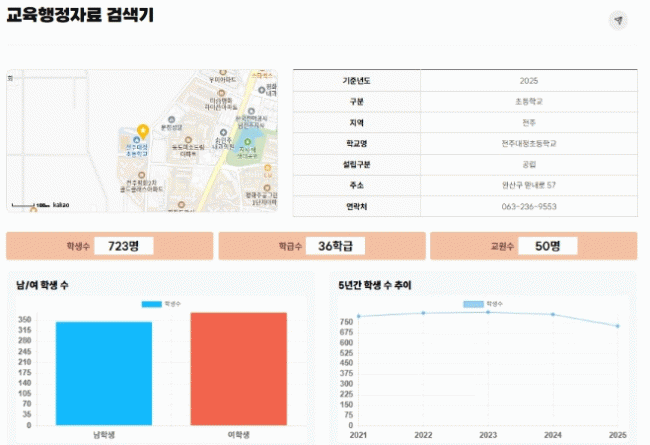
Task: Click the green 지시제 park icon on map
Action: (249, 142)
